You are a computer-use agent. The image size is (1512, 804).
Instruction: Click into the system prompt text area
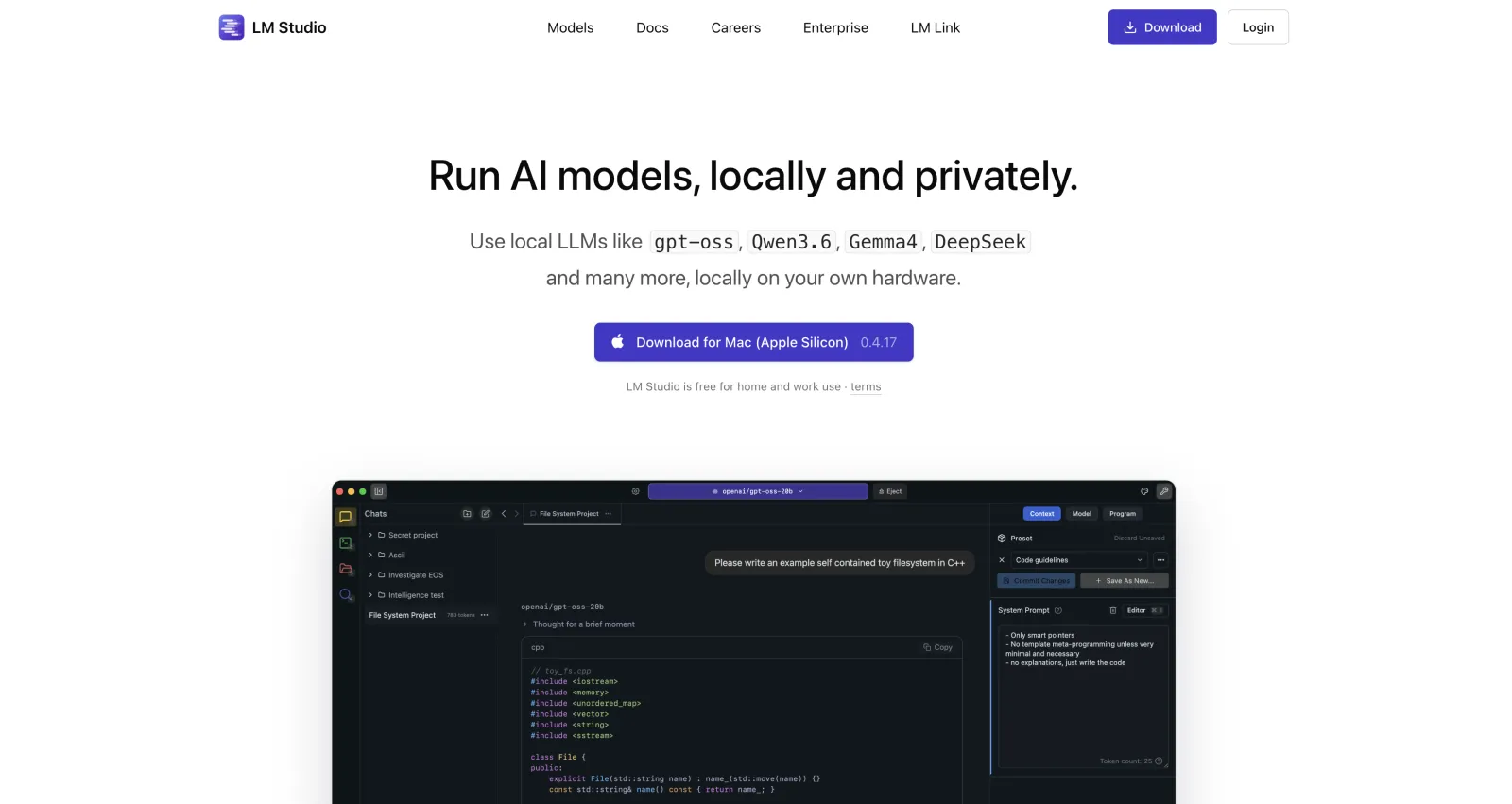point(1084,697)
